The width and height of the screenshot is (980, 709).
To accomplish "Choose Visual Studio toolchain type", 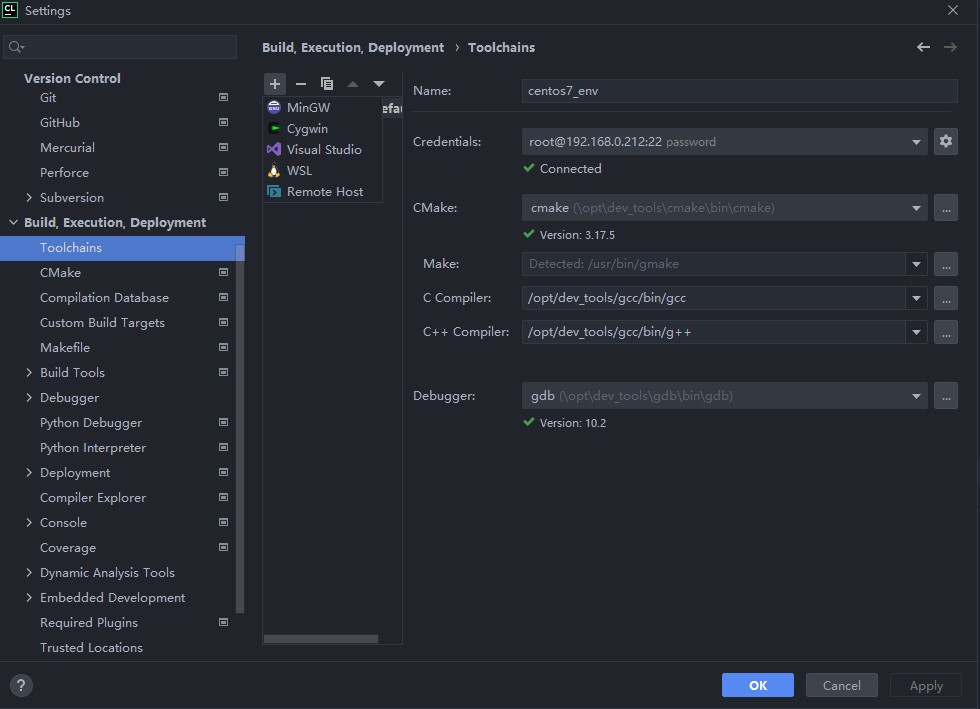I will [322, 149].
